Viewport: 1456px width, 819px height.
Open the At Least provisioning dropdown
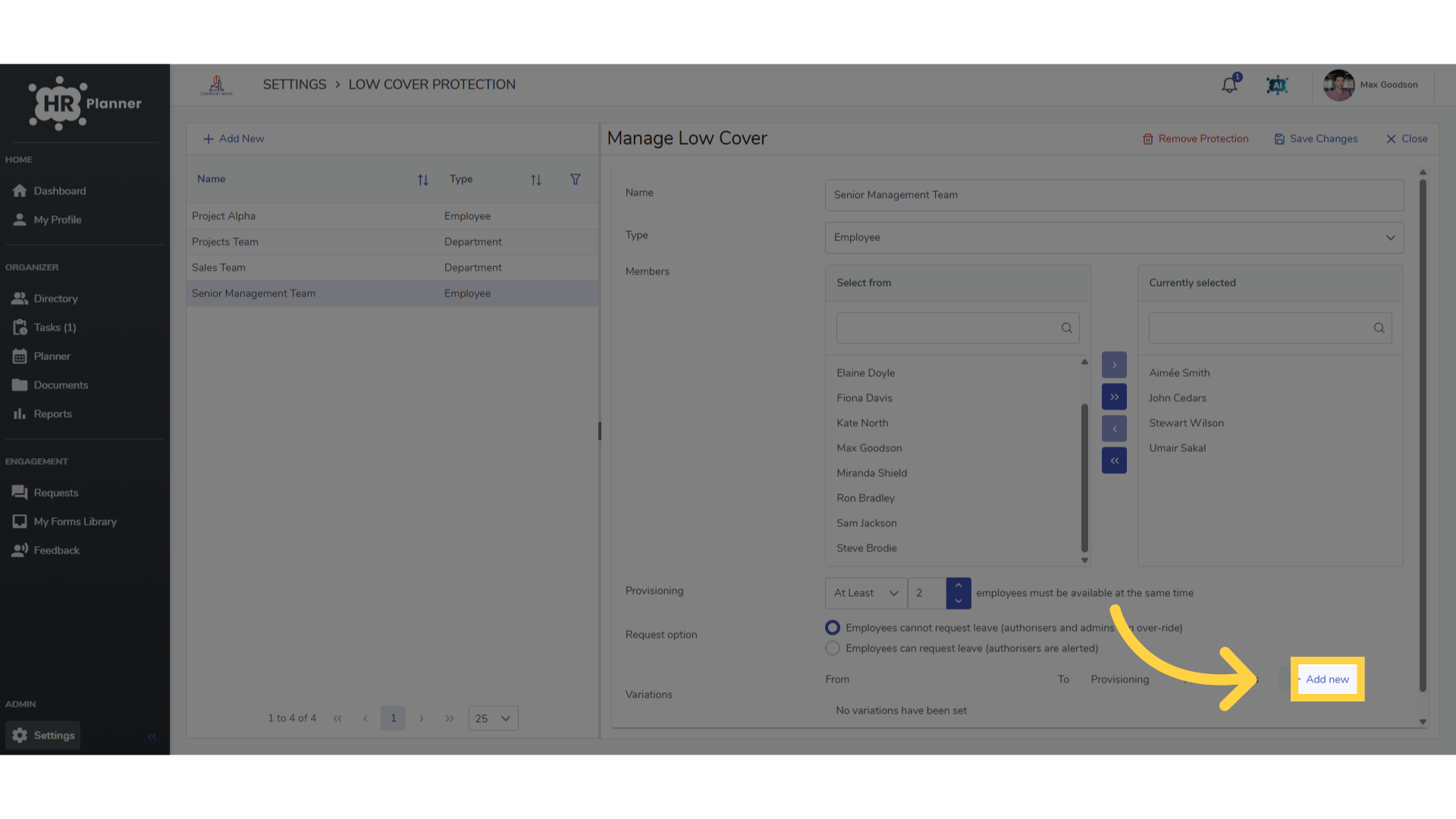pyautogui.click(x=866, y=593)
